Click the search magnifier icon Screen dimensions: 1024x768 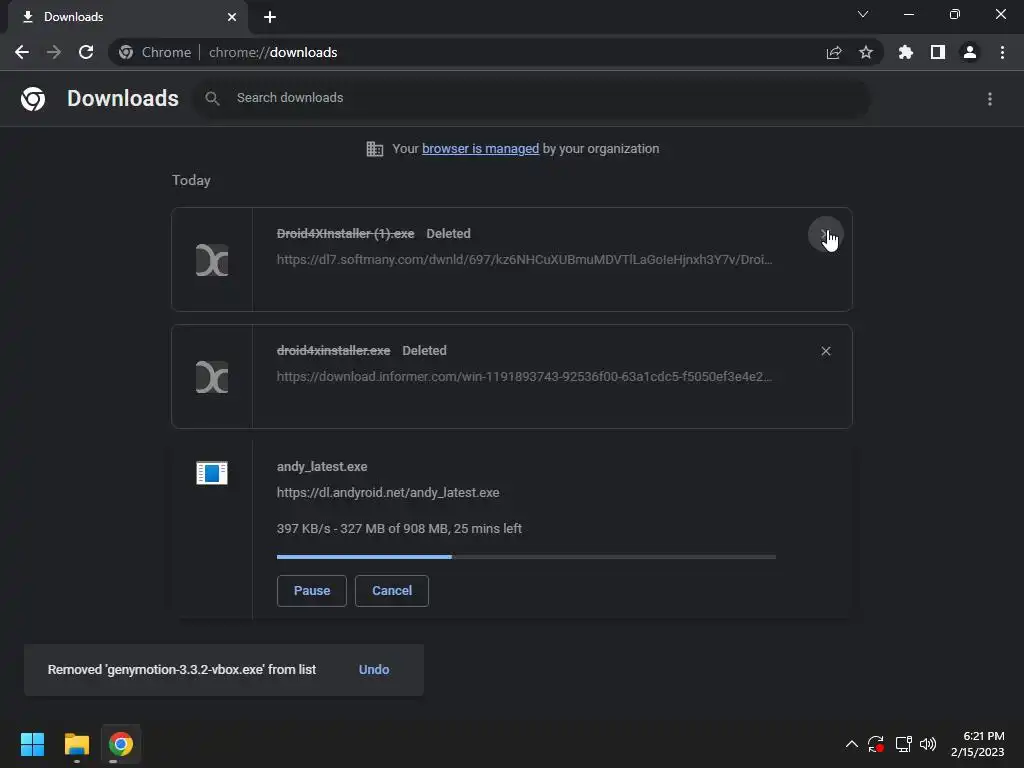pyautogui.click(x=212, y=99)
